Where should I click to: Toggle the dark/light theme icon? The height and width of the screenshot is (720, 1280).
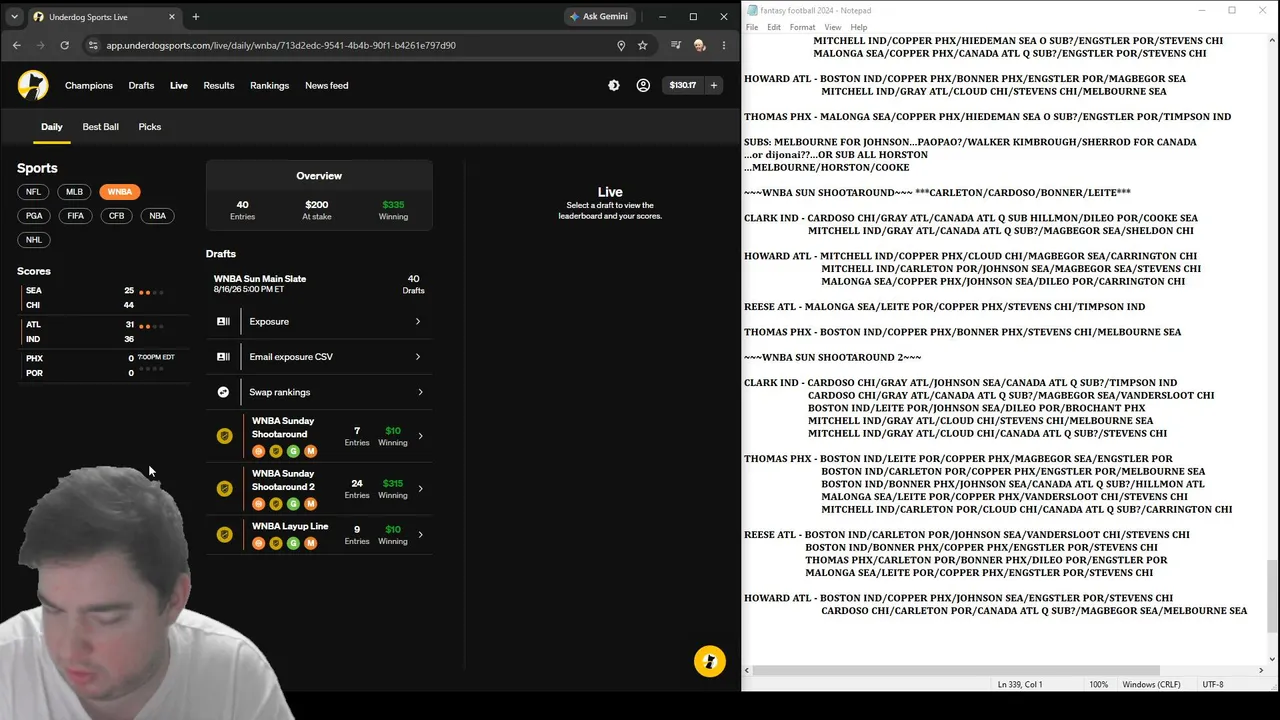614,86
